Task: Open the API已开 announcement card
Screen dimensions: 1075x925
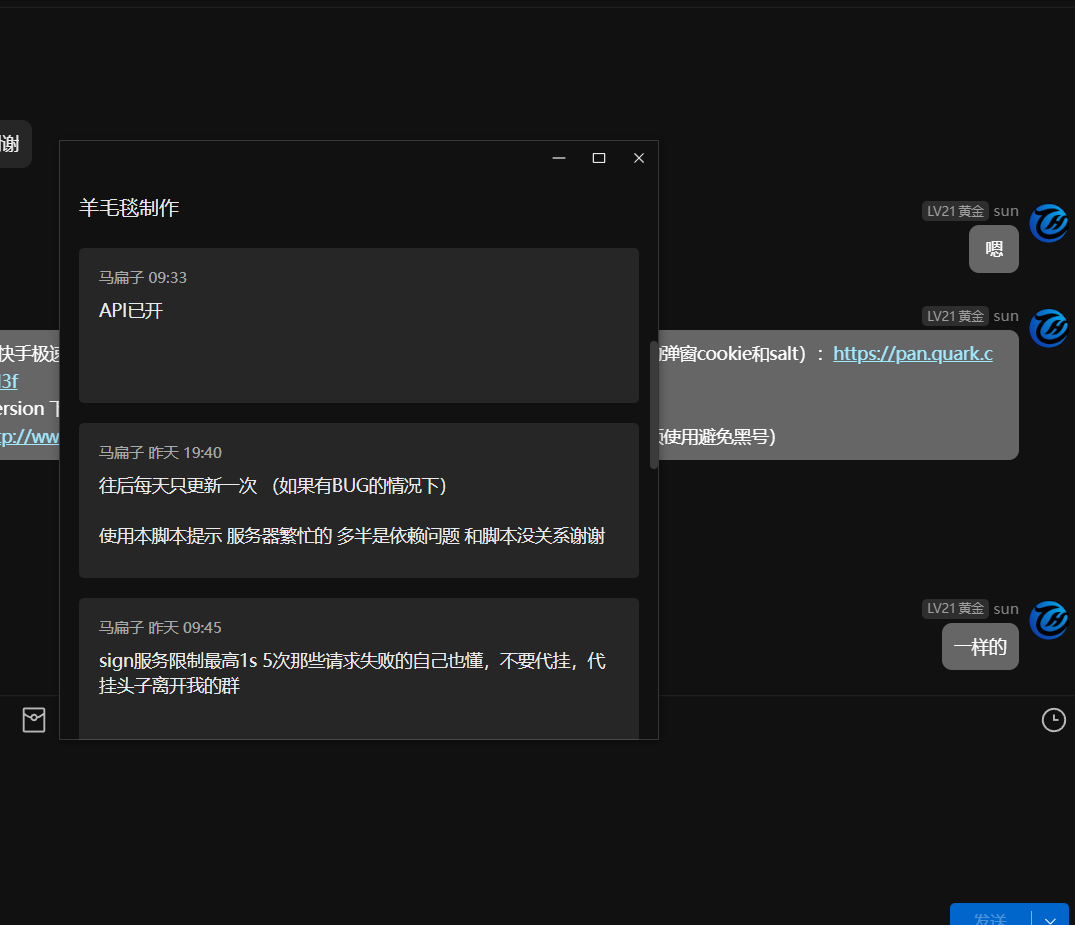Action: click(x=358, y=325)
